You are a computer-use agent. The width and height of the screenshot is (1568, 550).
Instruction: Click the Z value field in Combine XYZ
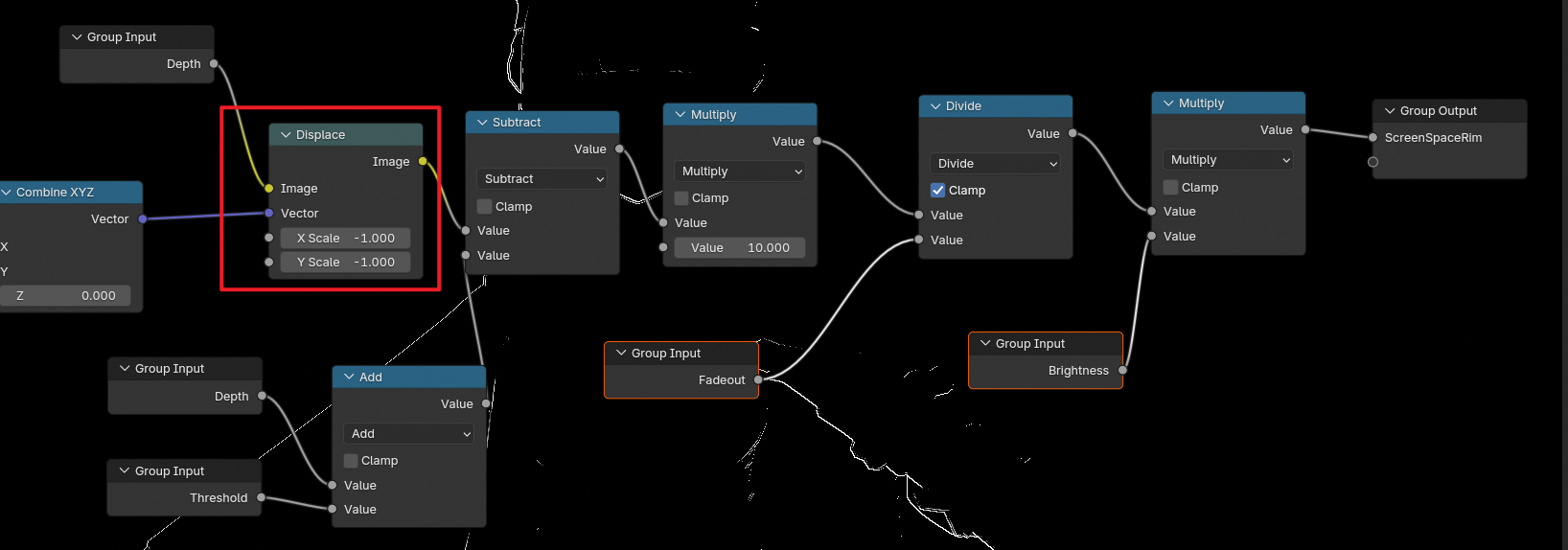pos(67,295)
